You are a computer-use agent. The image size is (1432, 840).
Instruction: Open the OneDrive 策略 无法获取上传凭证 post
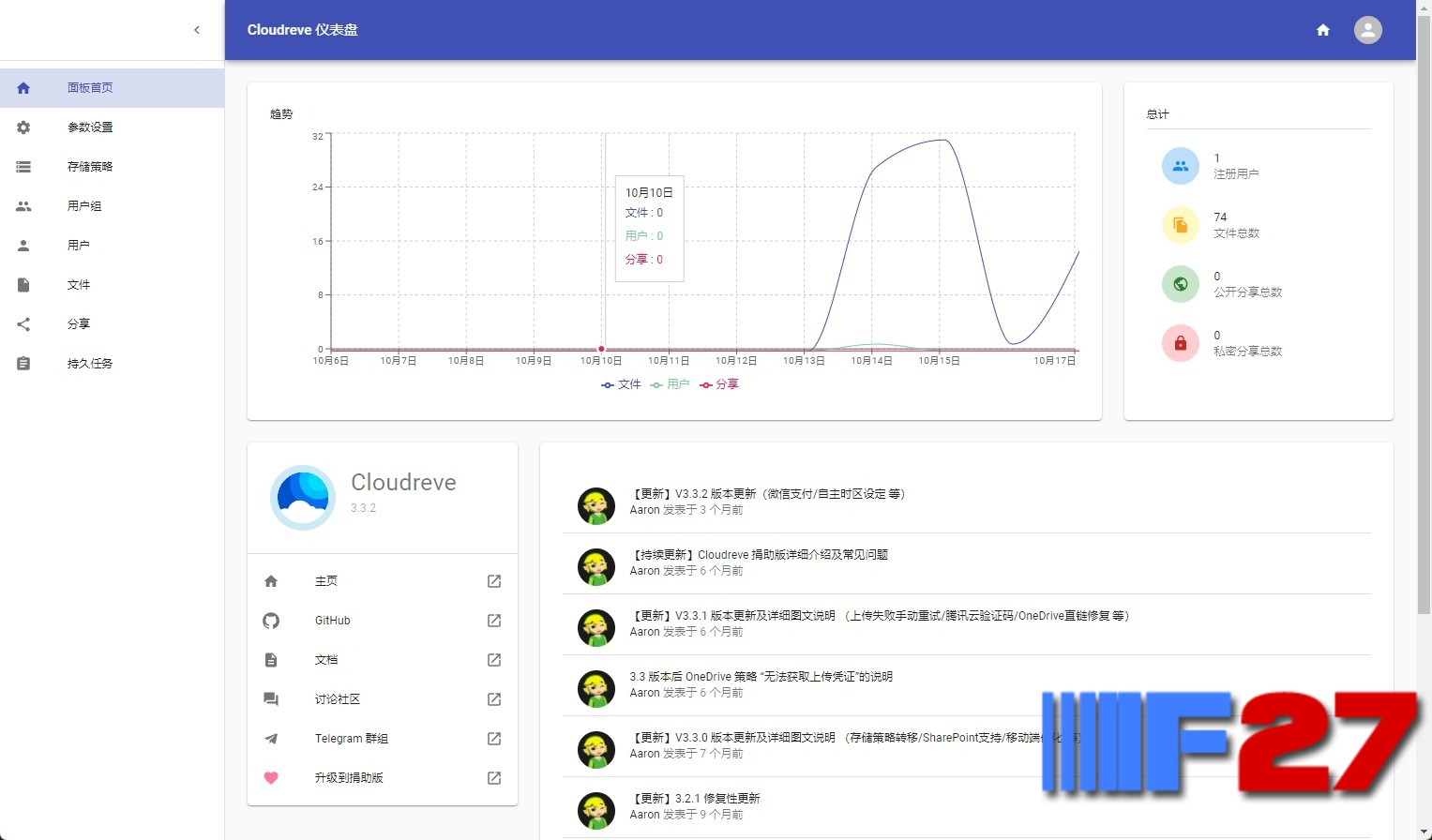(967, 685)
